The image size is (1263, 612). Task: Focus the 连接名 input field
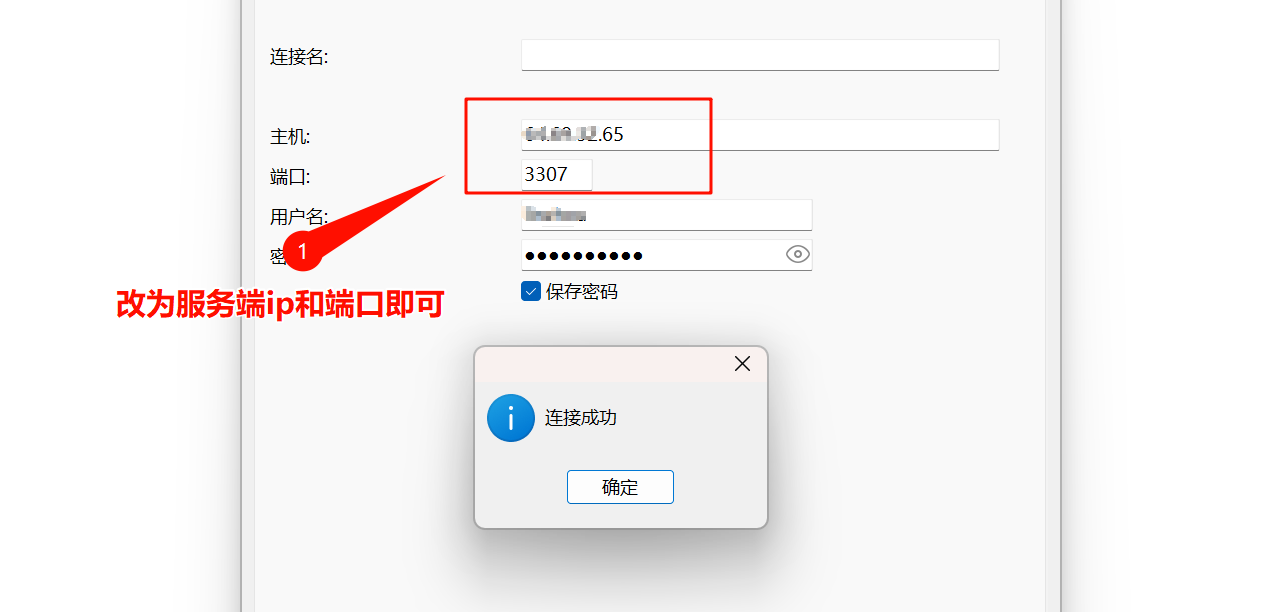point(760,55)
